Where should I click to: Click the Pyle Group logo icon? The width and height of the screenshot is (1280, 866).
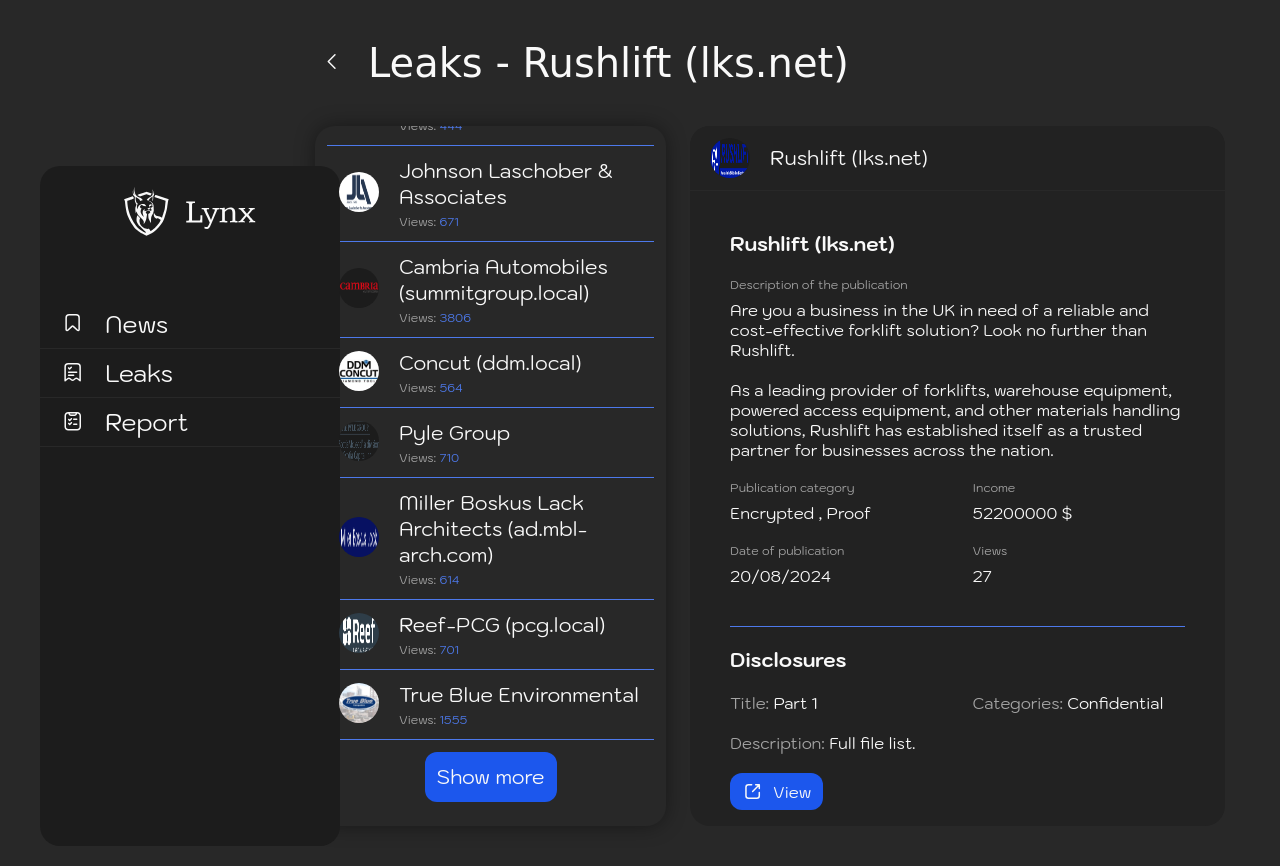359,441
